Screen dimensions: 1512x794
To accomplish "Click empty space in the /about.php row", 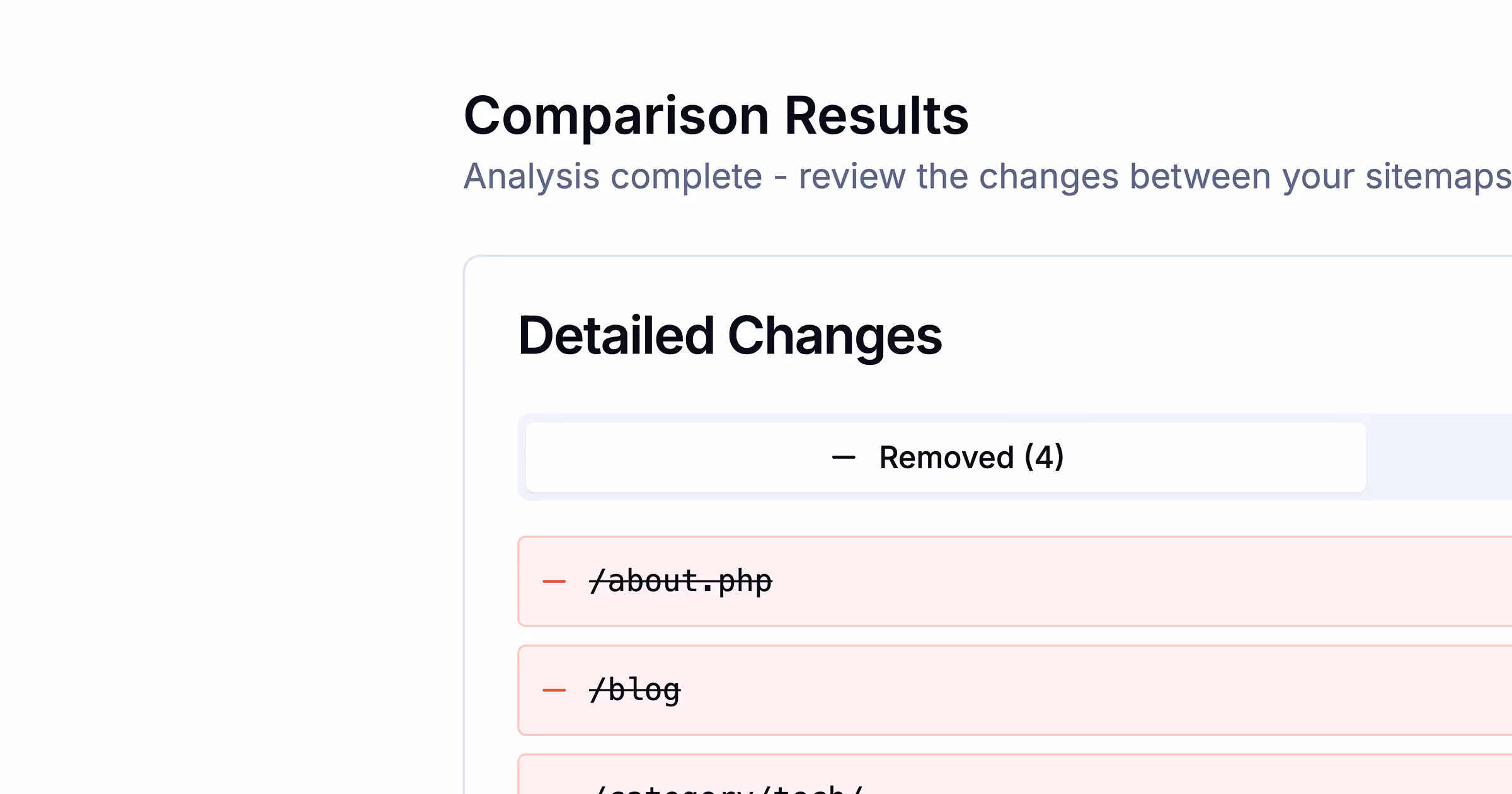I will point(1134,582).
